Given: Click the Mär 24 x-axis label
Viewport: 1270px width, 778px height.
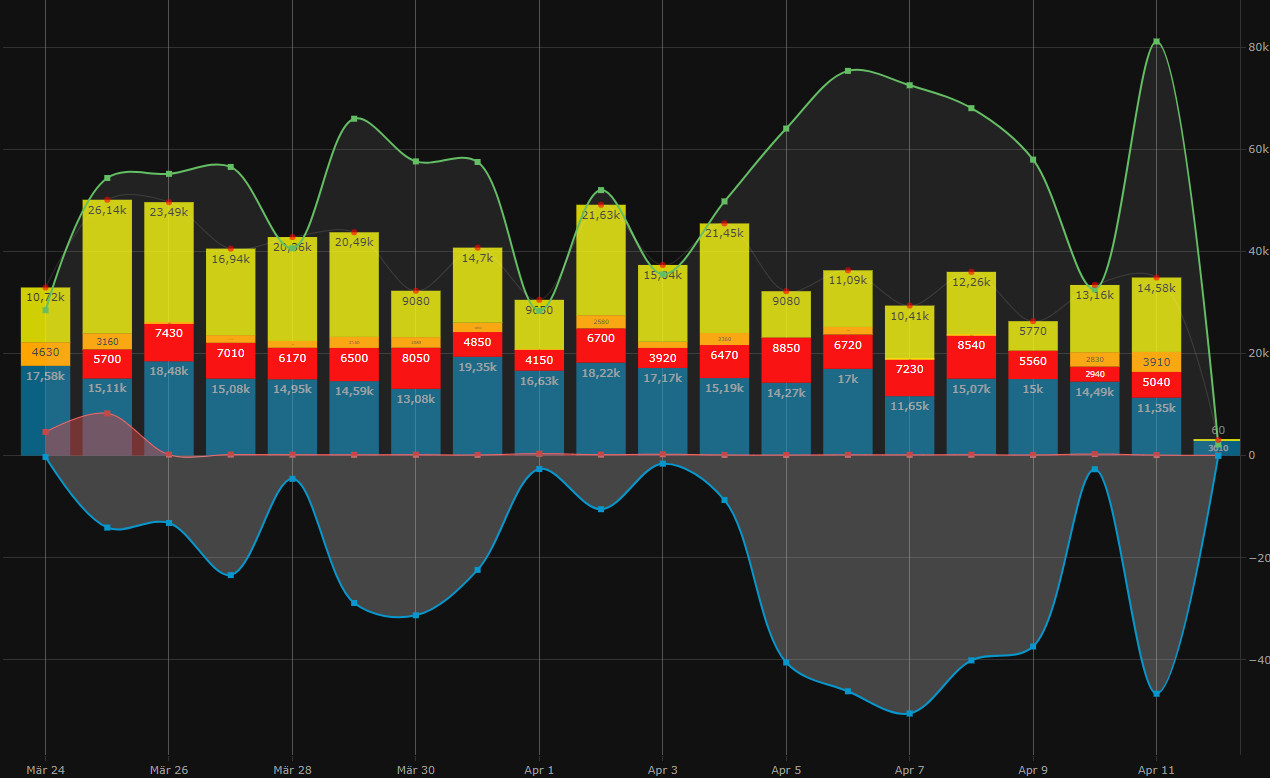Looking at the screenshot, I should click(x=45, y=770).
